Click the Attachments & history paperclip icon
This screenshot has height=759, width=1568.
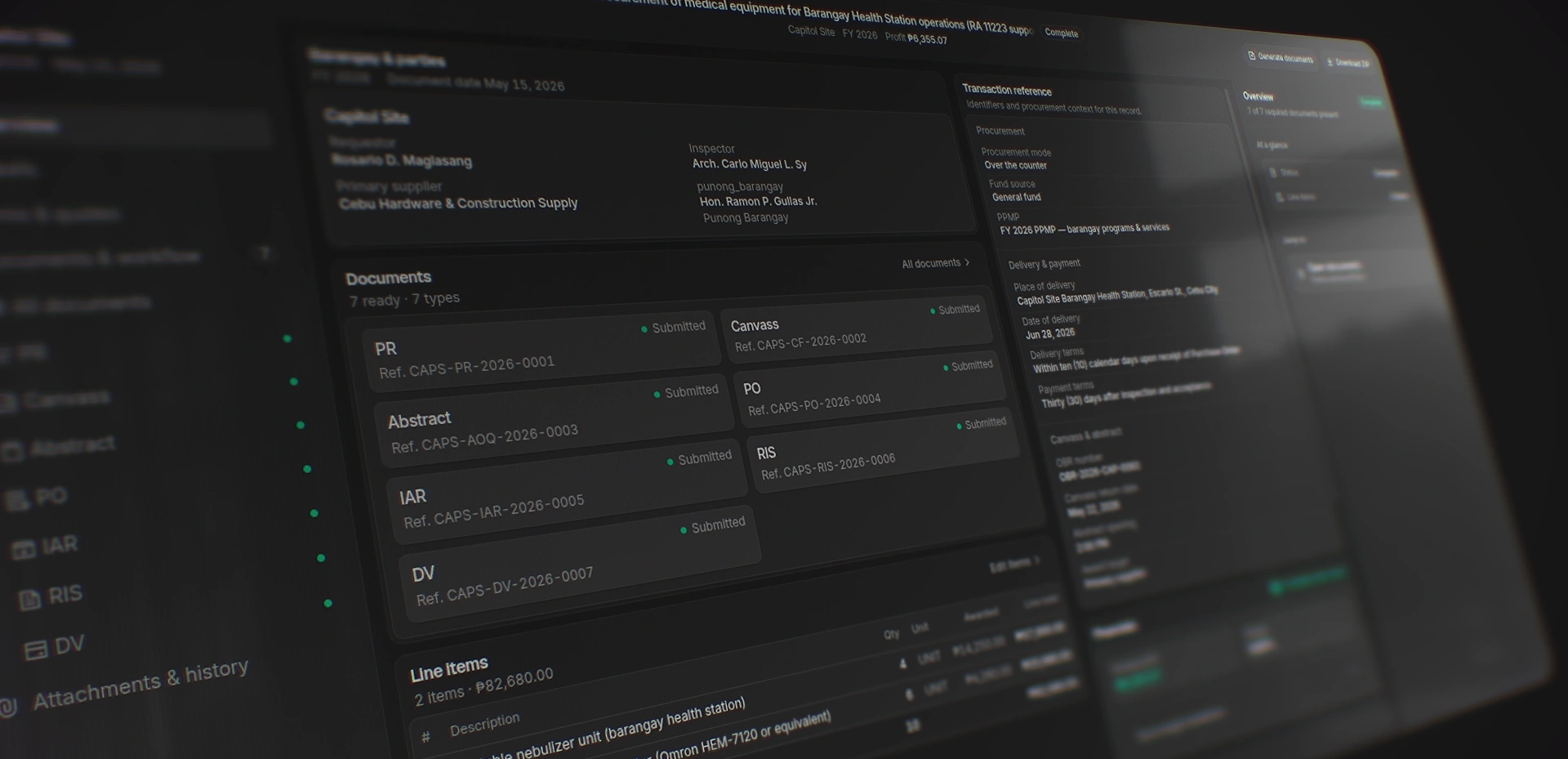(x=8, y=708)
